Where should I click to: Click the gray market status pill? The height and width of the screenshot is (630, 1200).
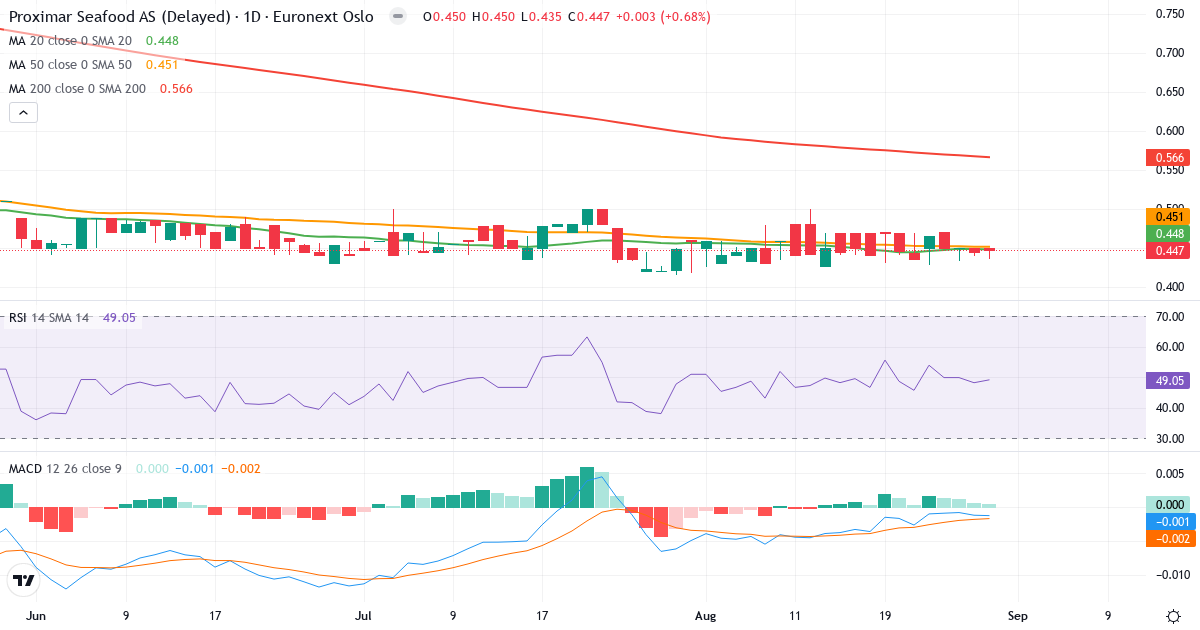(398, 17)
